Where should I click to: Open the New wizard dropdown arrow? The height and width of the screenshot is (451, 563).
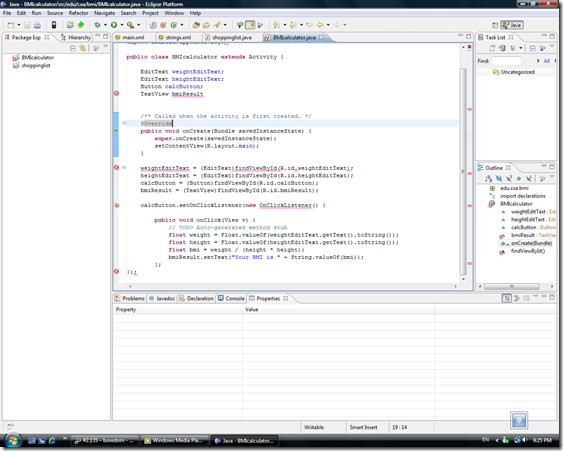(19, 25)
